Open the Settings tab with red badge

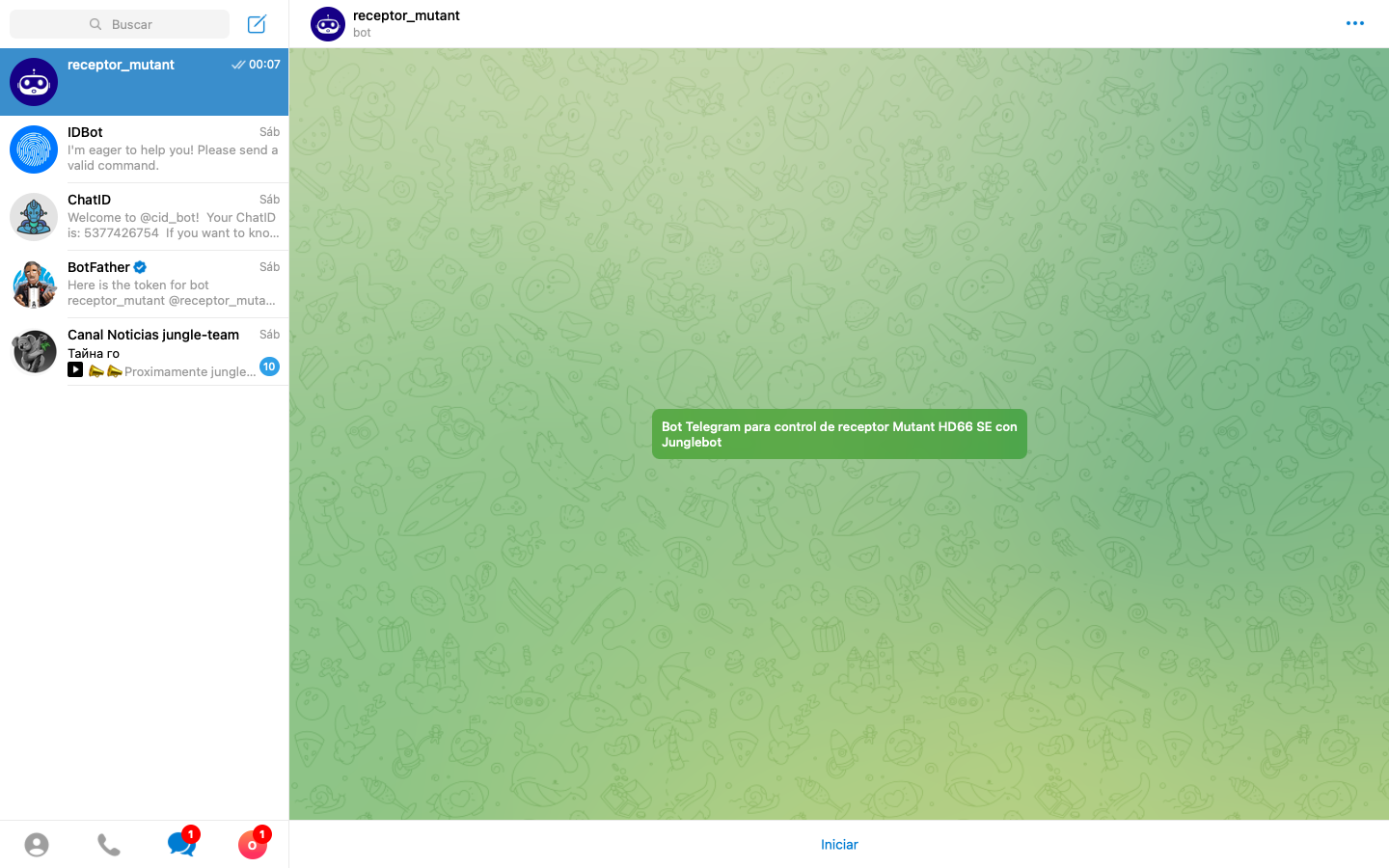pyautogui.click(x=253, y=844)
